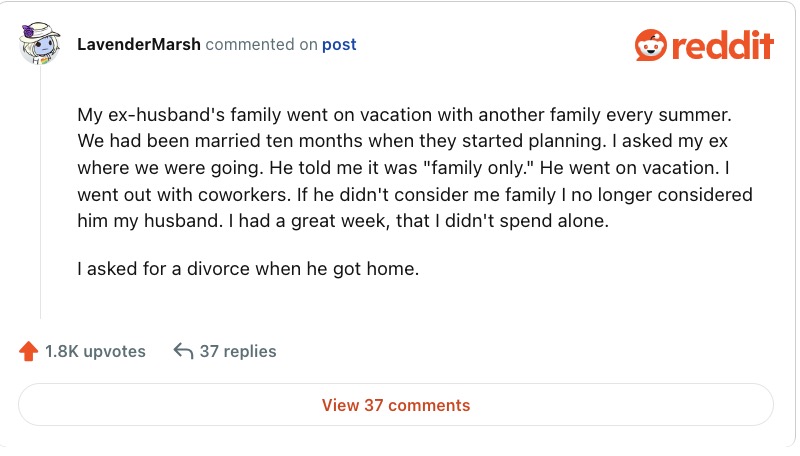This screenshot has width=800, height=456.
Task: Click the "commented on" header text
Action: click(x=261, y=45)
